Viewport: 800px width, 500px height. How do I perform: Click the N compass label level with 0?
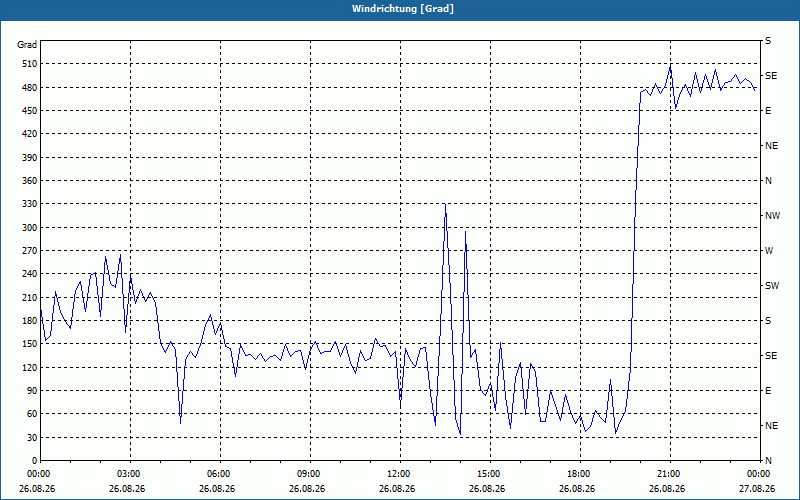coord(768,461)
